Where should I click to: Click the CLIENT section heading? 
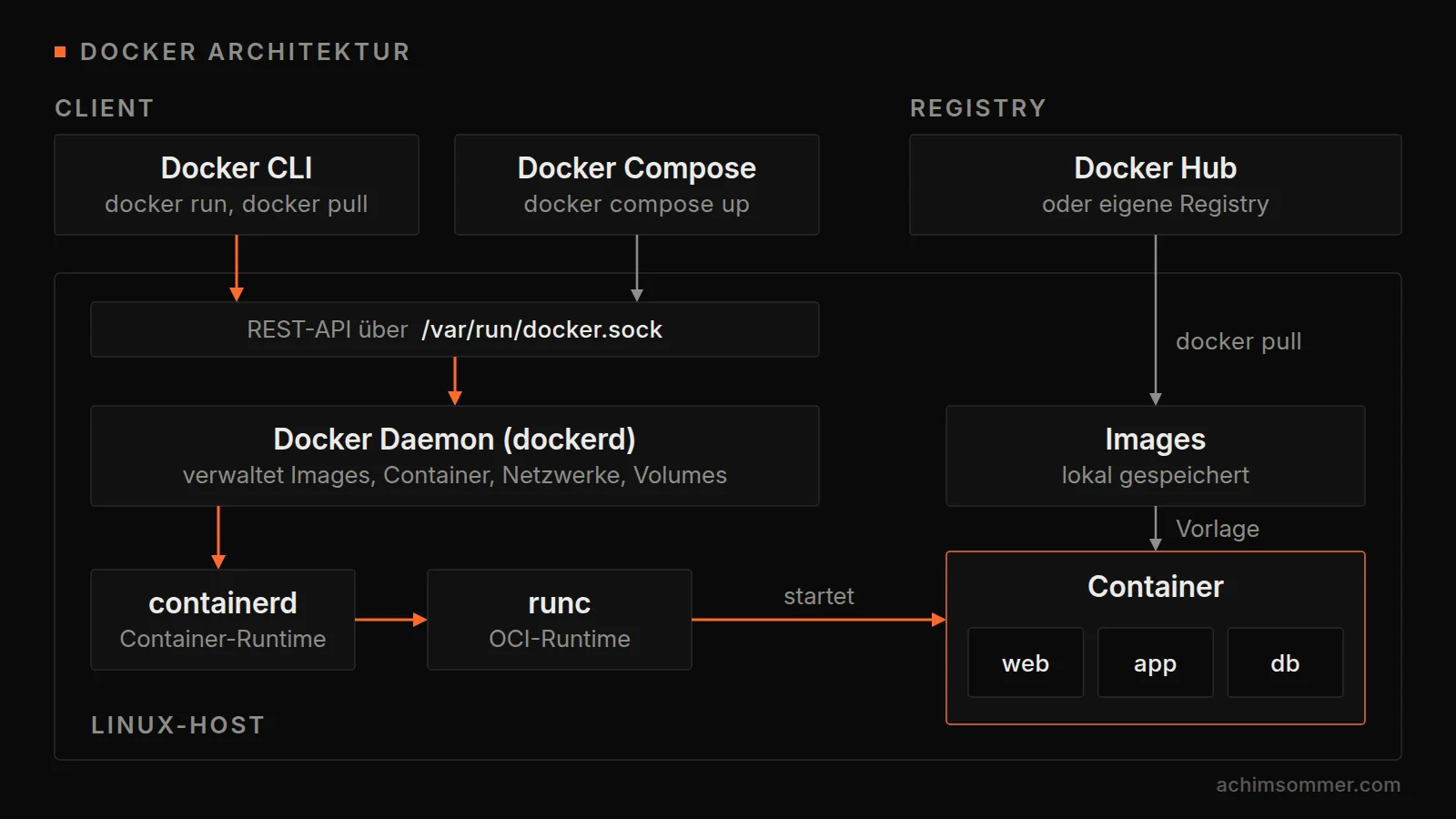tap(105, 108)
